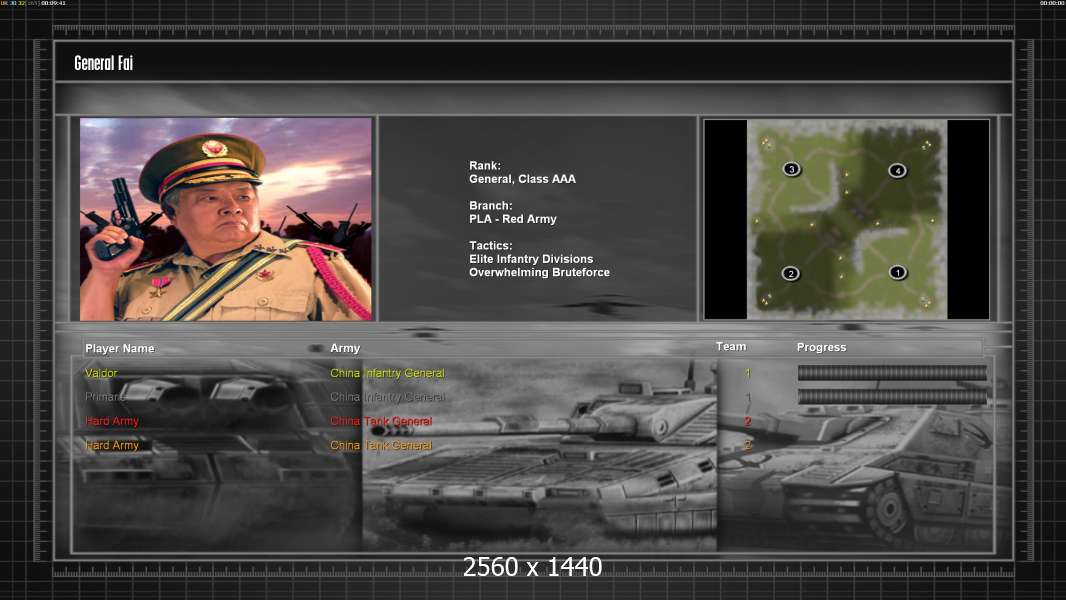Click the "Rank:" label
Image resolution: width=1066 pixels, height=600 pixels.
(x=485, y=165)
